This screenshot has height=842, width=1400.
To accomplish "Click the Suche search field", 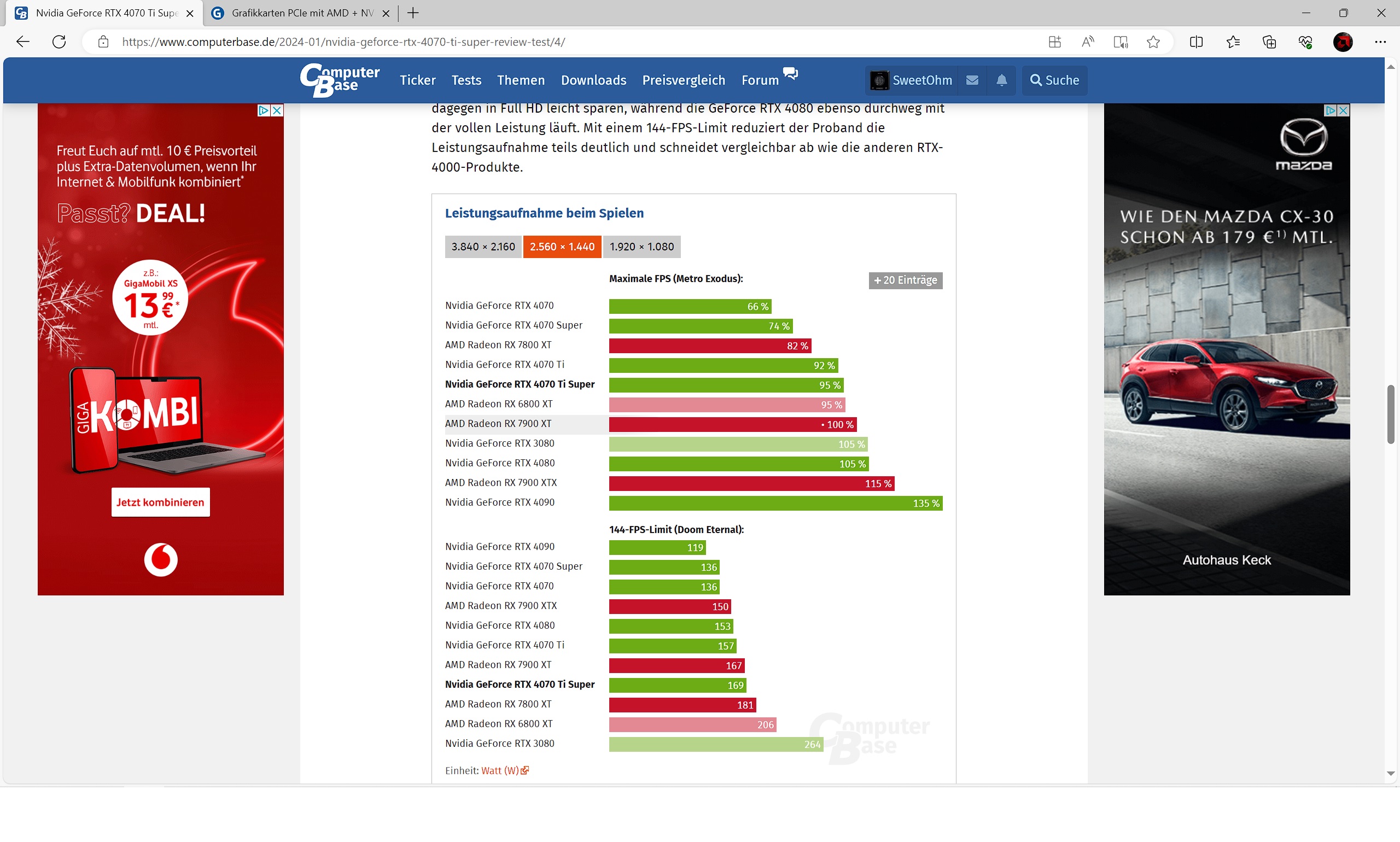I will [1054, 80].
